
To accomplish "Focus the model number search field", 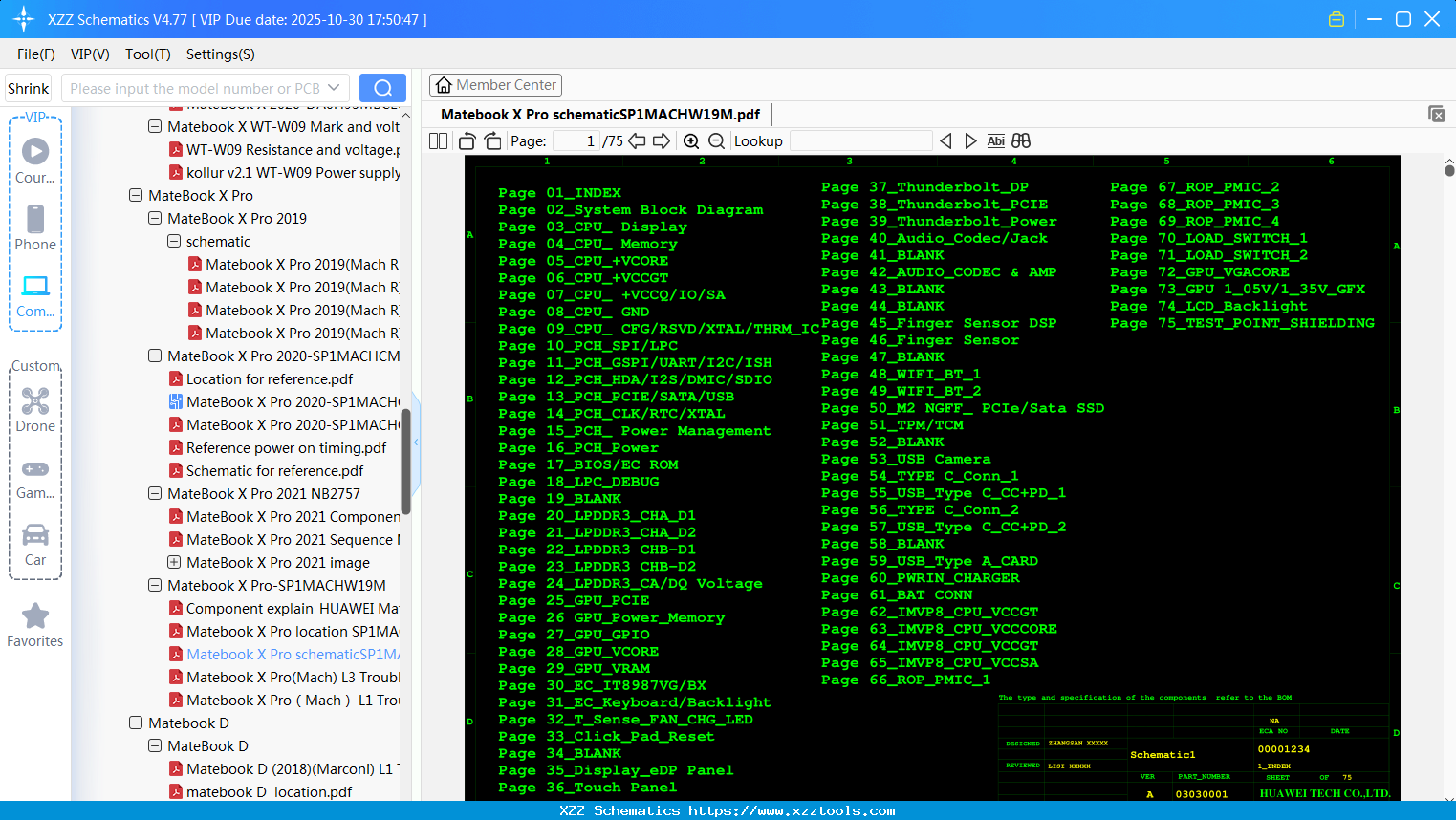I will tap(194, 88).
